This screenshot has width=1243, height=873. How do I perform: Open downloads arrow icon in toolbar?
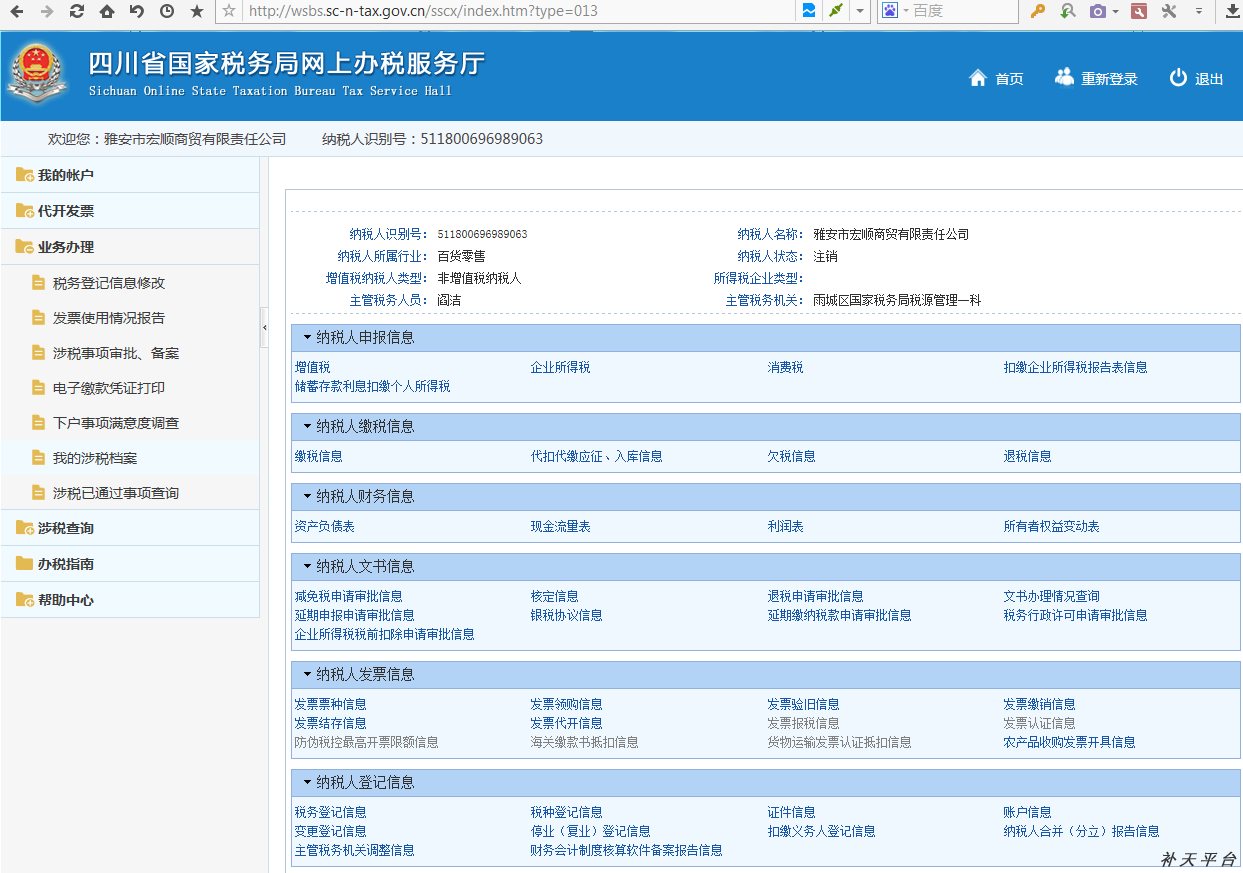tap(1232, 11)
